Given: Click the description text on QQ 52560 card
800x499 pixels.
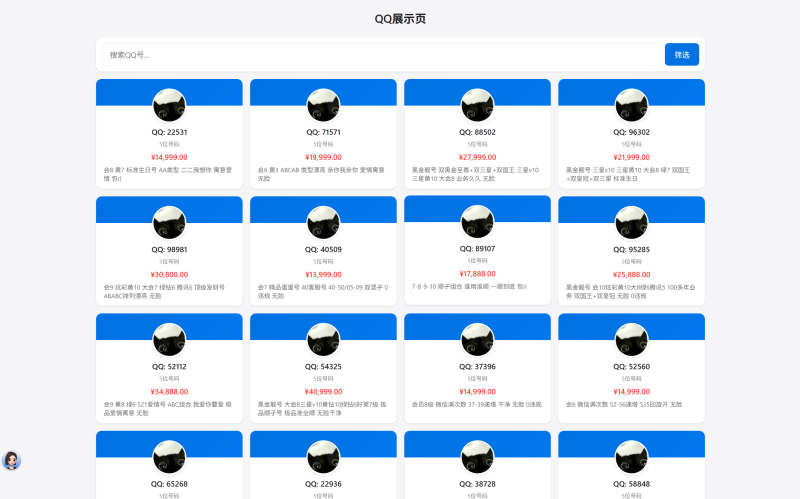Looking at the screenshot, I should click(624, 404).
